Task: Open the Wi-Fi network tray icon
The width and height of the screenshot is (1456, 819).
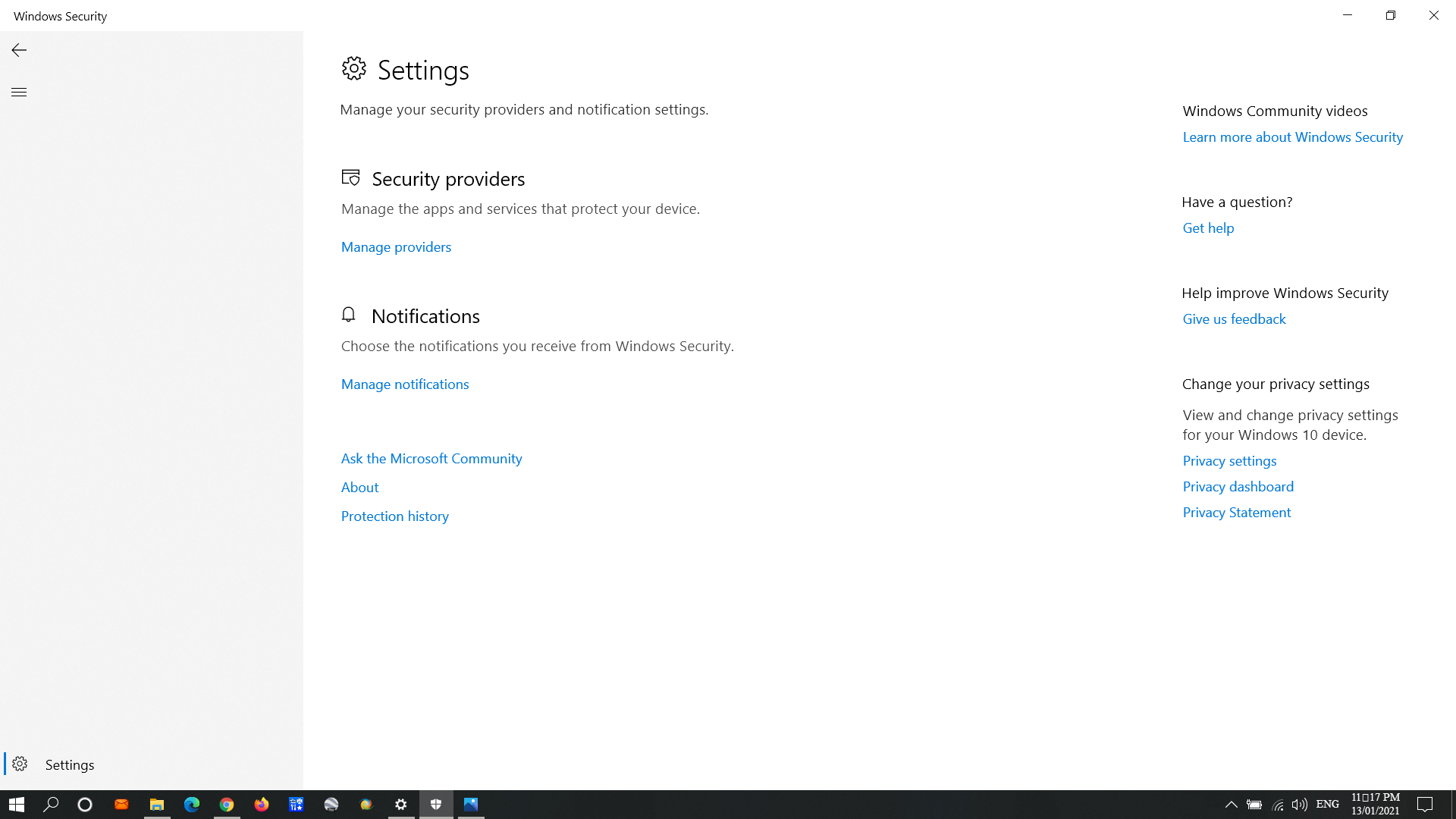Action: [x=1278, y=805]
